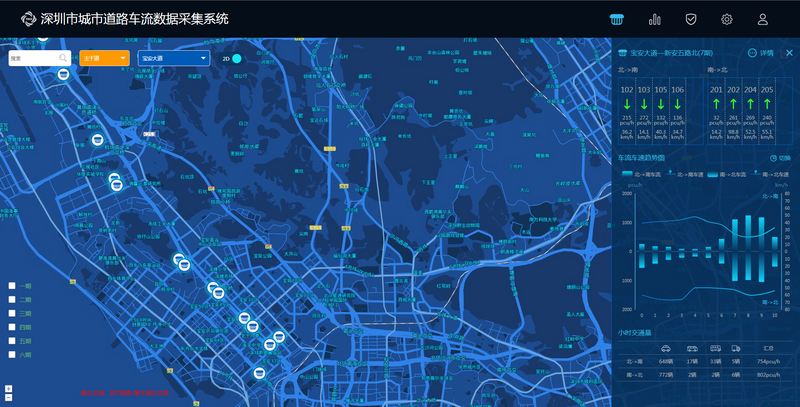Zoom out the map with minus button
Screen dimensions: 800x407
pos(8,397)
